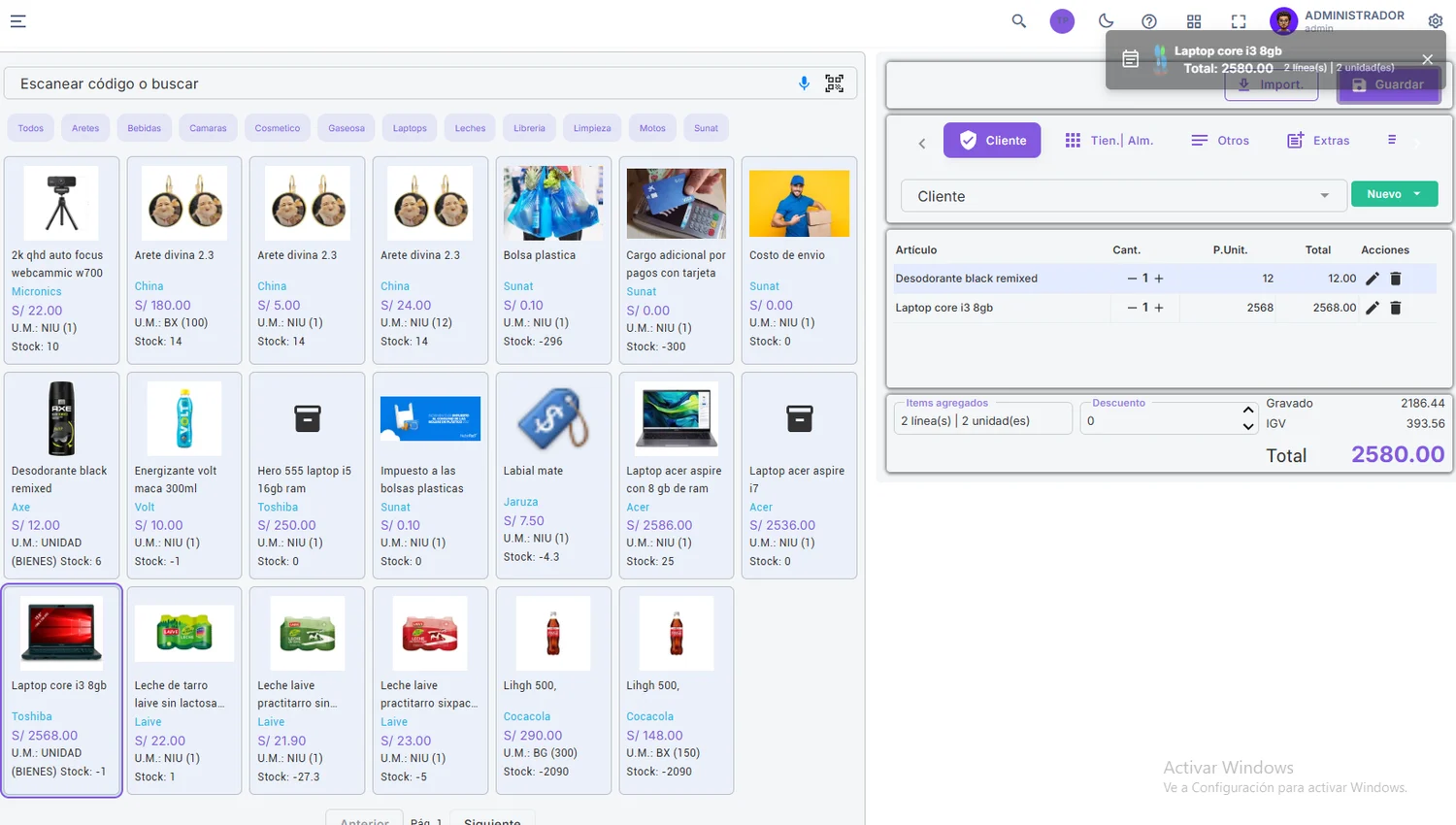1456x825 pixels.
Task: Click the purple circle icon in header
Action: click(1062, 20)
